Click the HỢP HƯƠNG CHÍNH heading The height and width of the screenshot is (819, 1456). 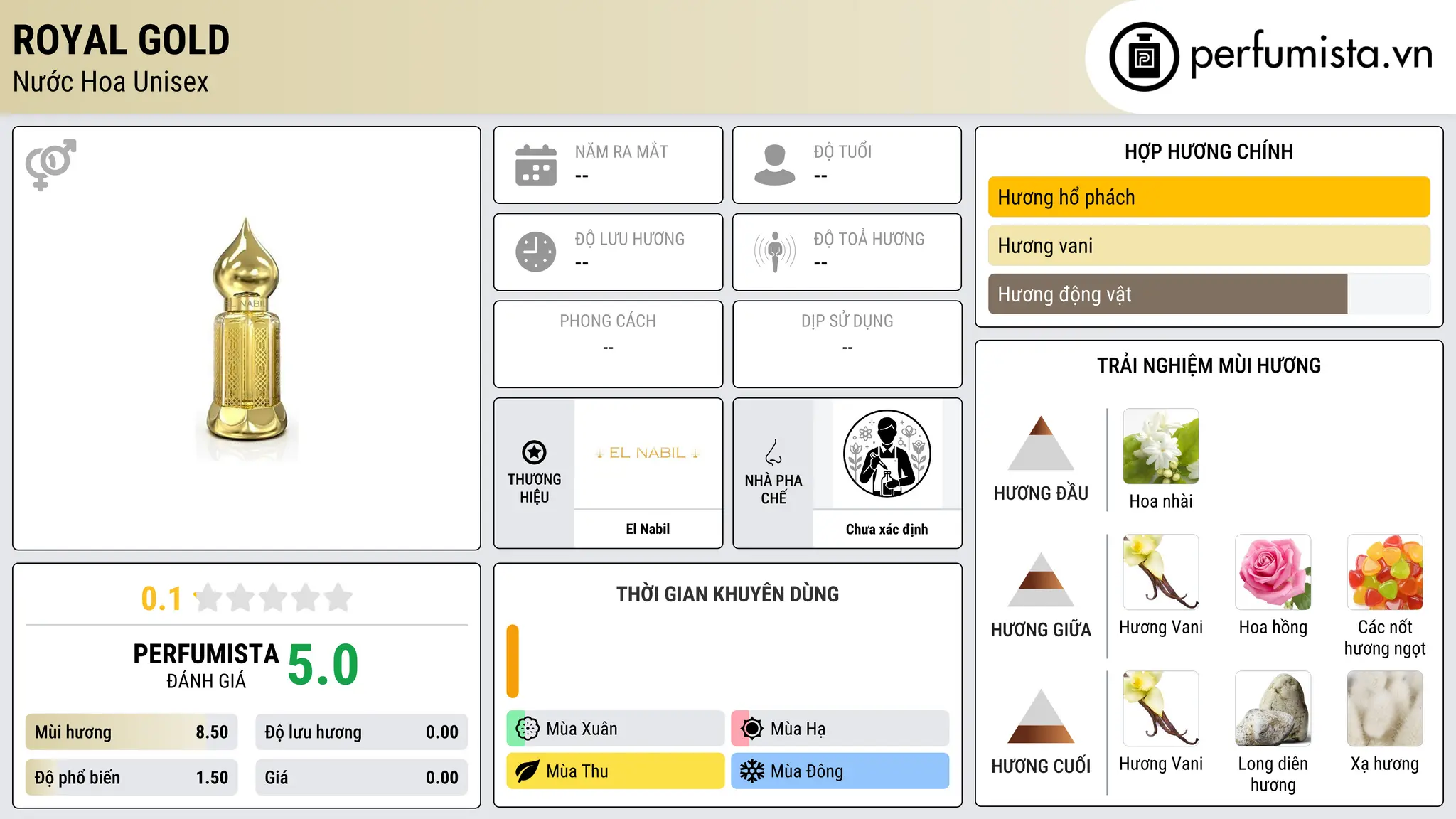click(1209, 151)
